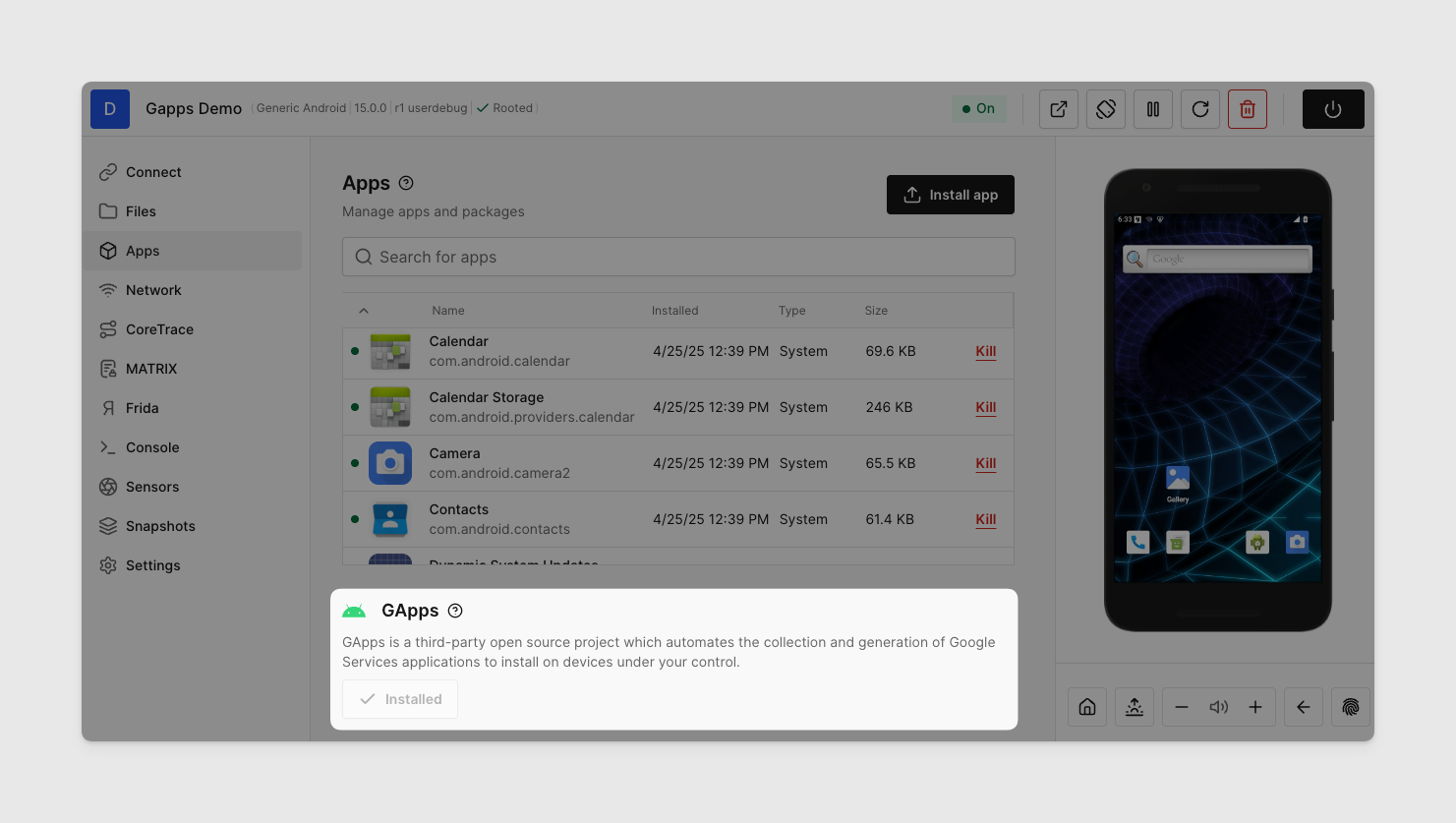Restart the device with refresh icon

[1200, 109]
